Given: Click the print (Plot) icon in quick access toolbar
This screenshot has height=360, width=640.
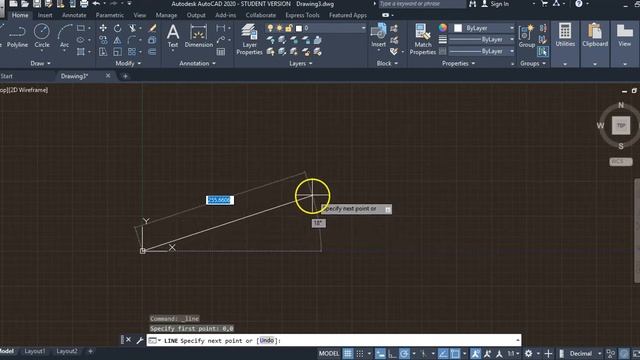Looking at the screenshot, I should point(84,4).
